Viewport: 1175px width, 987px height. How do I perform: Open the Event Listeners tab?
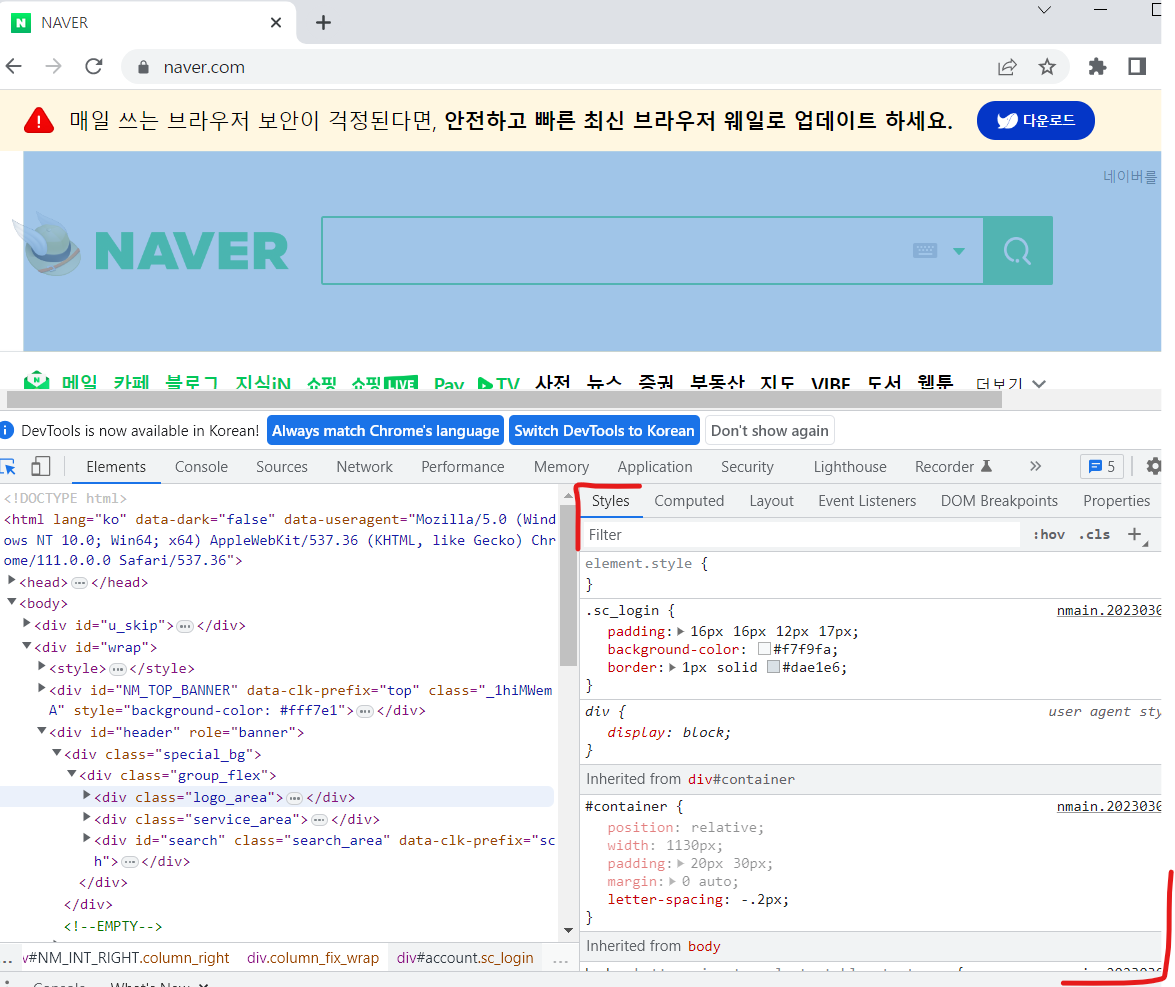[867, 501]
